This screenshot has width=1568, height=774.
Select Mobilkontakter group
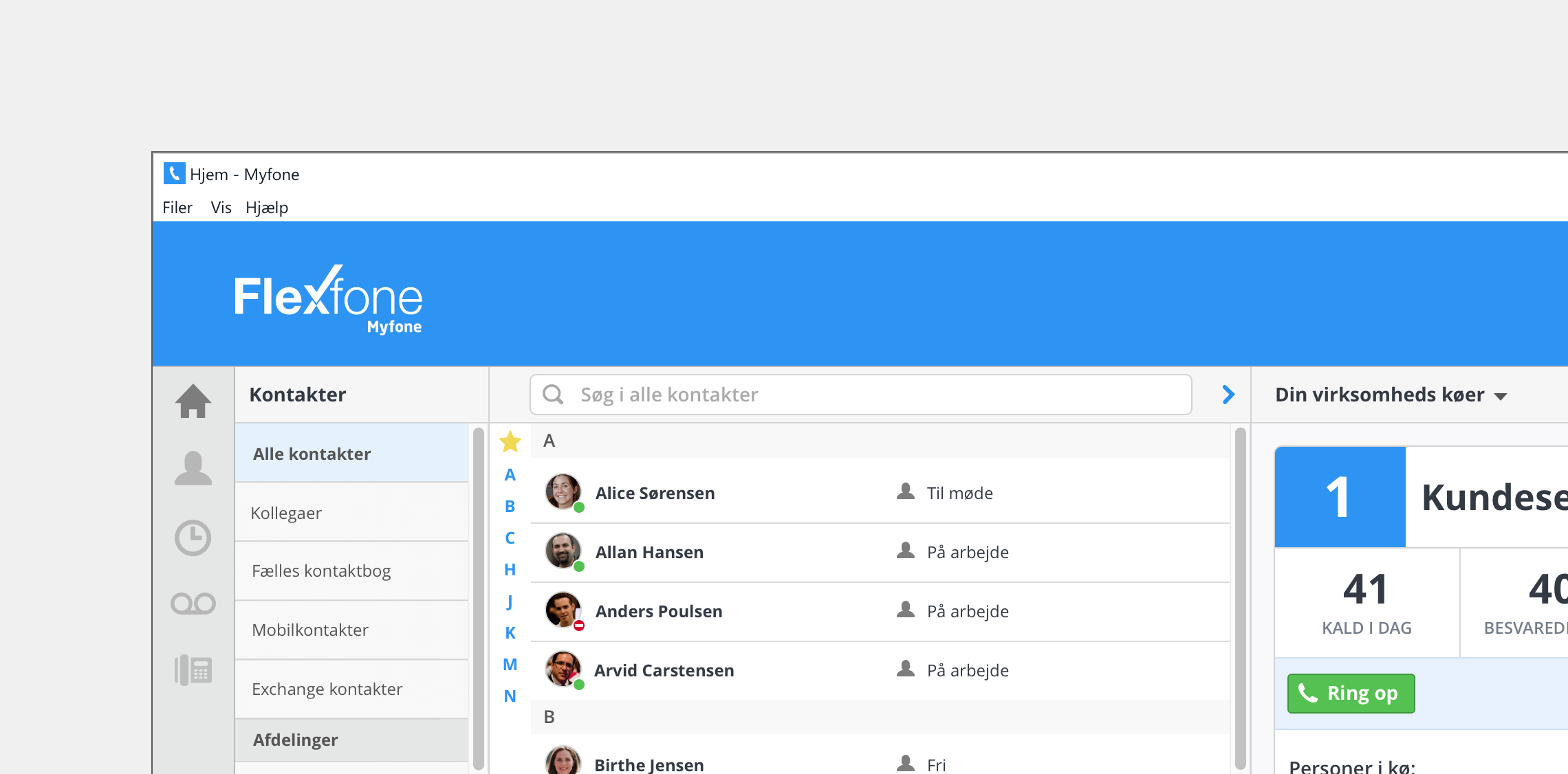coord(351,630)
